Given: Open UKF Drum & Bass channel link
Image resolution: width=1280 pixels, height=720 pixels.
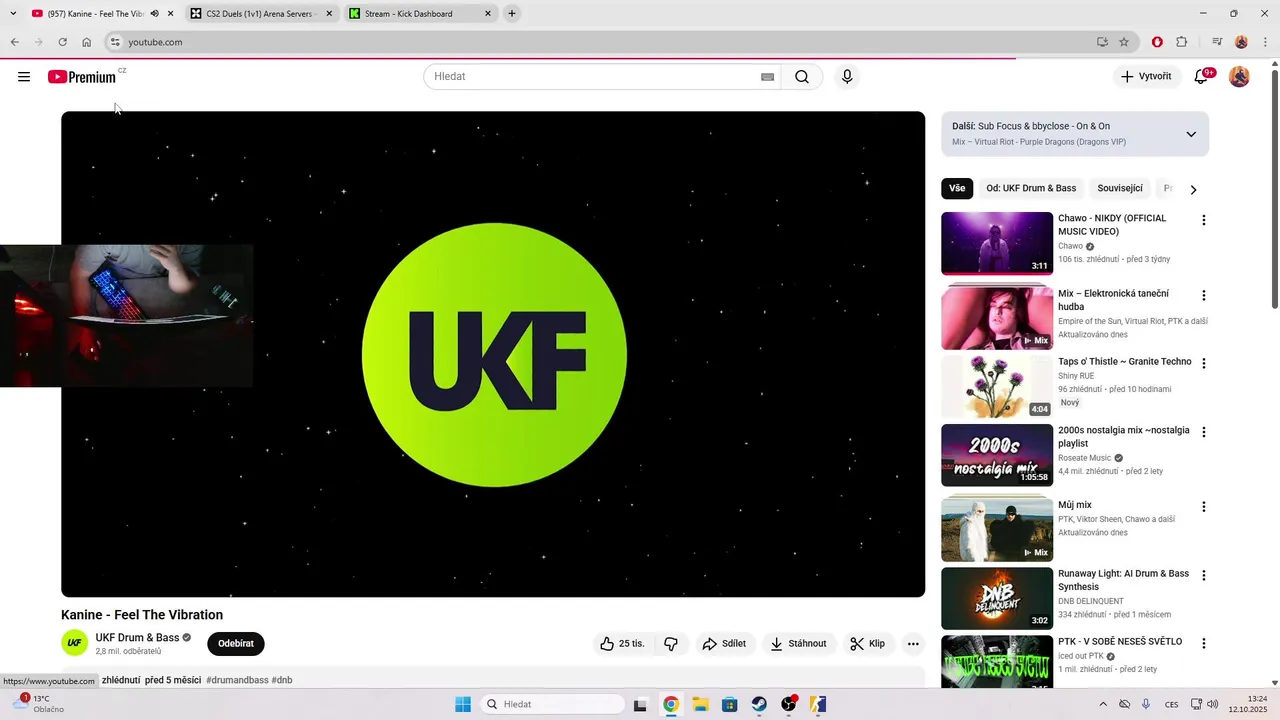Looking at the screenshot, I should click(x=137, y=638).
